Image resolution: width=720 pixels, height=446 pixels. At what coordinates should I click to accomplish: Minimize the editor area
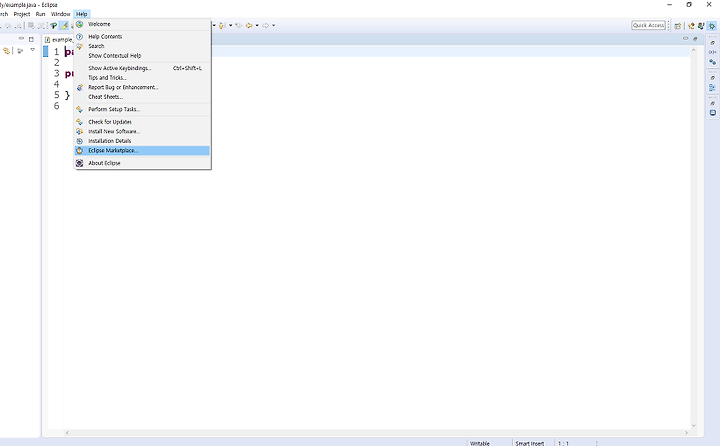pos(685,39)
